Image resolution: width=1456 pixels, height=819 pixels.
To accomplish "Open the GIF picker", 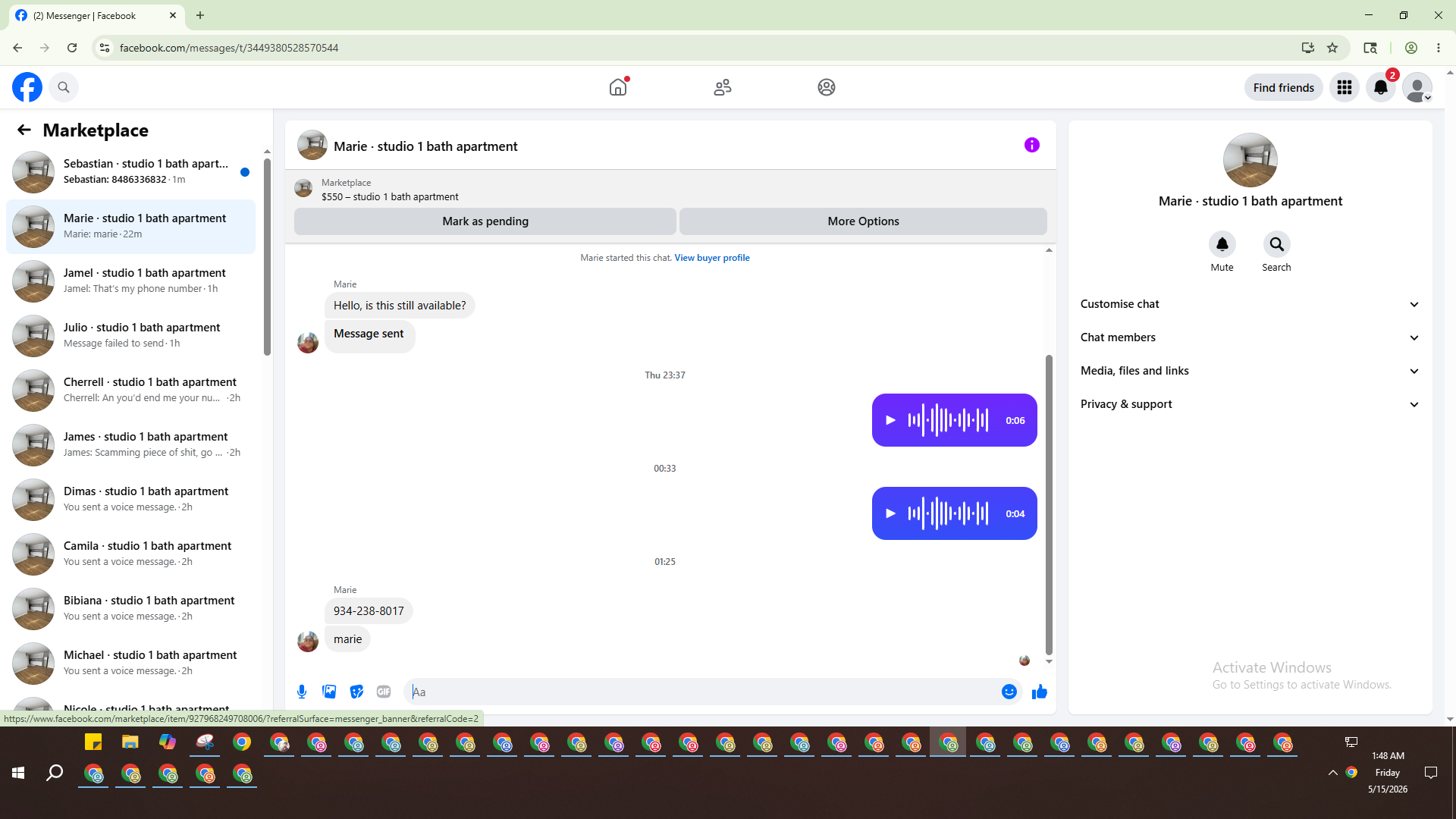I will (x=384, y=692).
